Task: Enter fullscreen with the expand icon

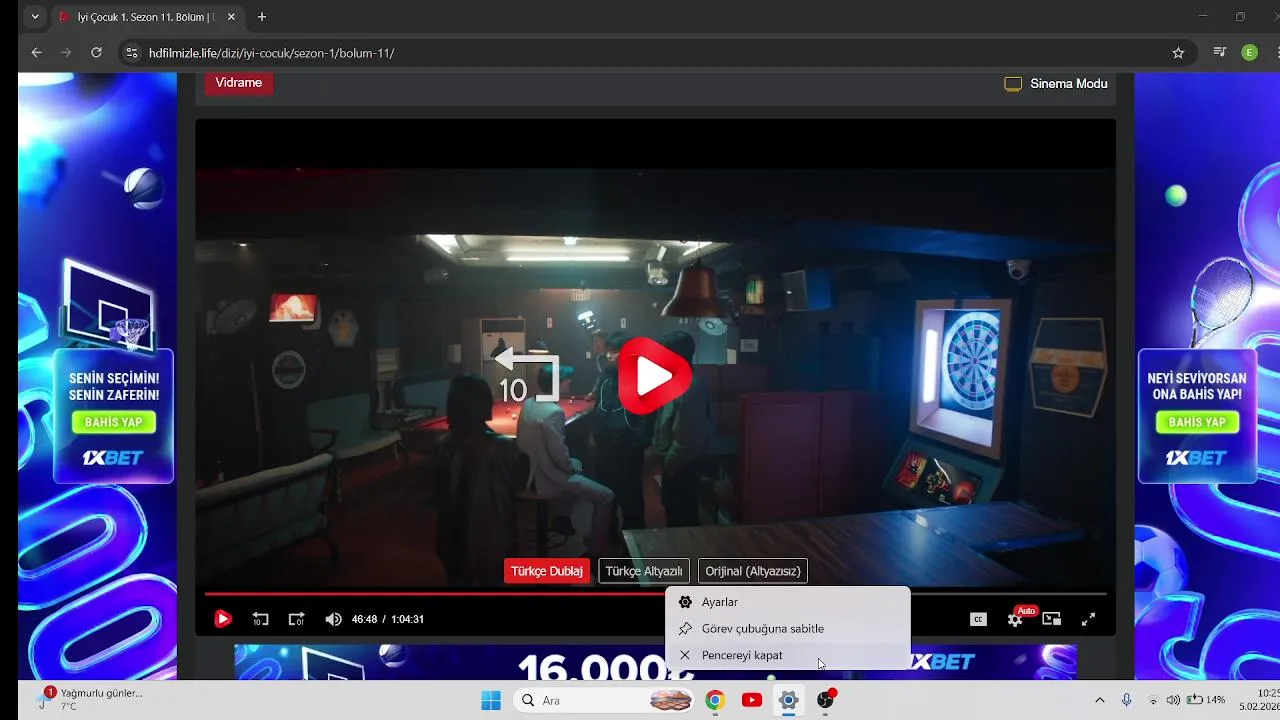Action: click(1088, 619)
